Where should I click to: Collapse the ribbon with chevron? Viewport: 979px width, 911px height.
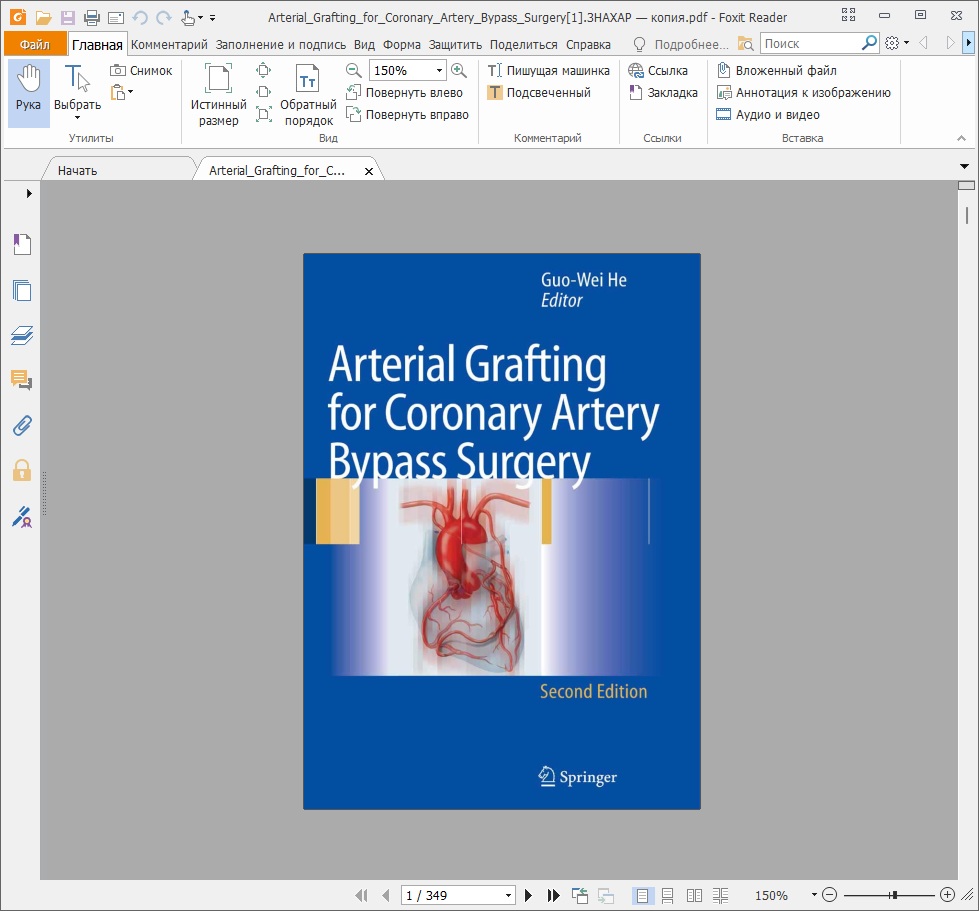962,138
